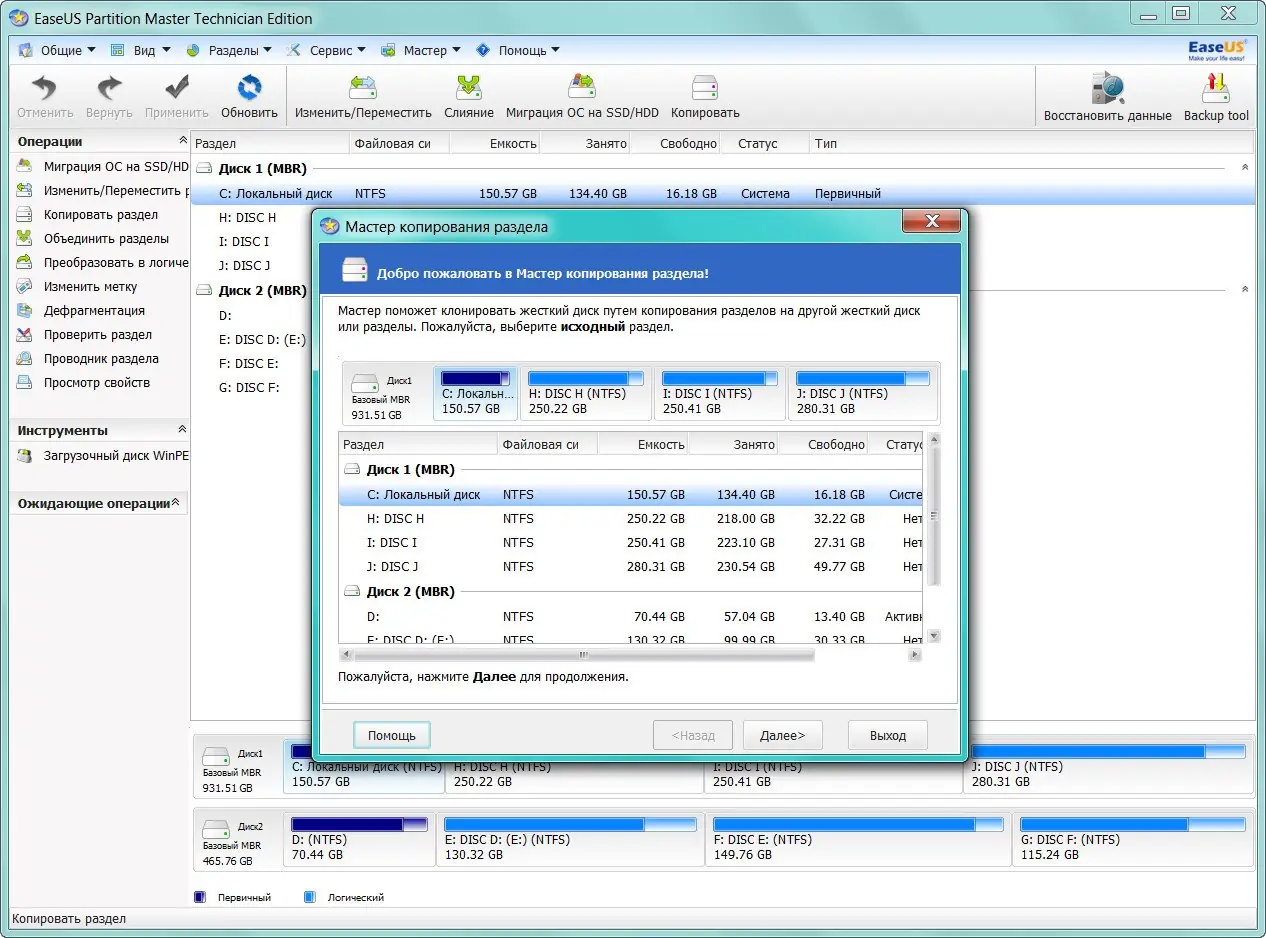1266x938 pixels.
Task: Expand the Ожидающие операции panel
Action: coord(176,503)
